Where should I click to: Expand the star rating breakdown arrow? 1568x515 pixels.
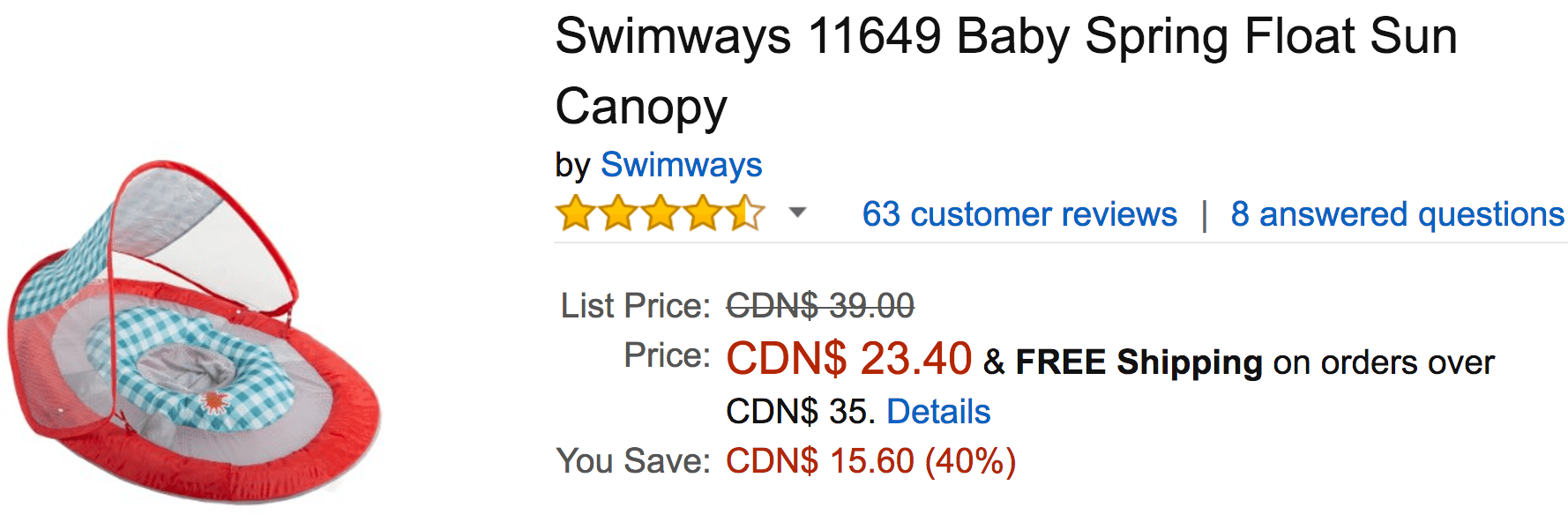797,213
